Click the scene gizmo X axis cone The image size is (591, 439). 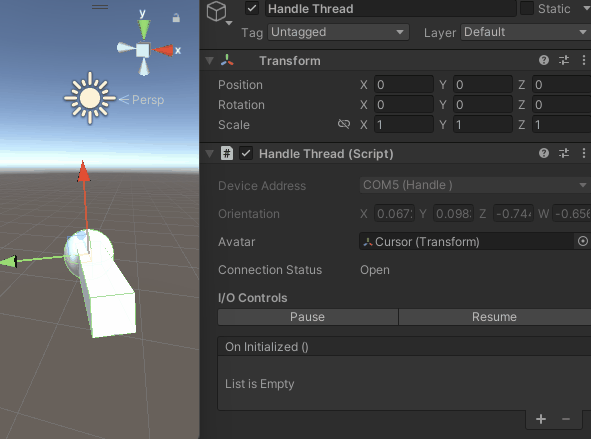coord(163,50)
